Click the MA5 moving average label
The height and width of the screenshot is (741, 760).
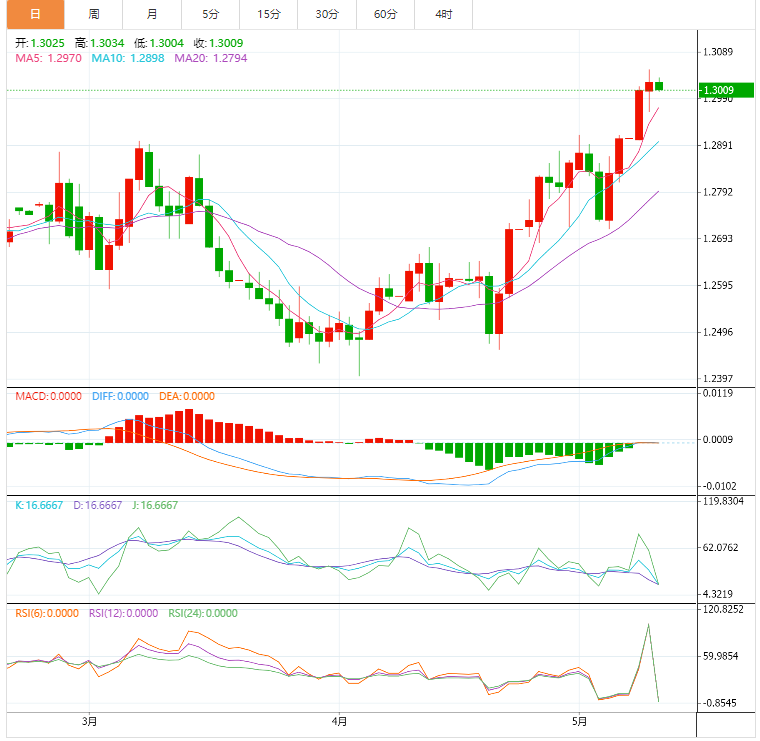pyautogui.click(x=48, y=59)
